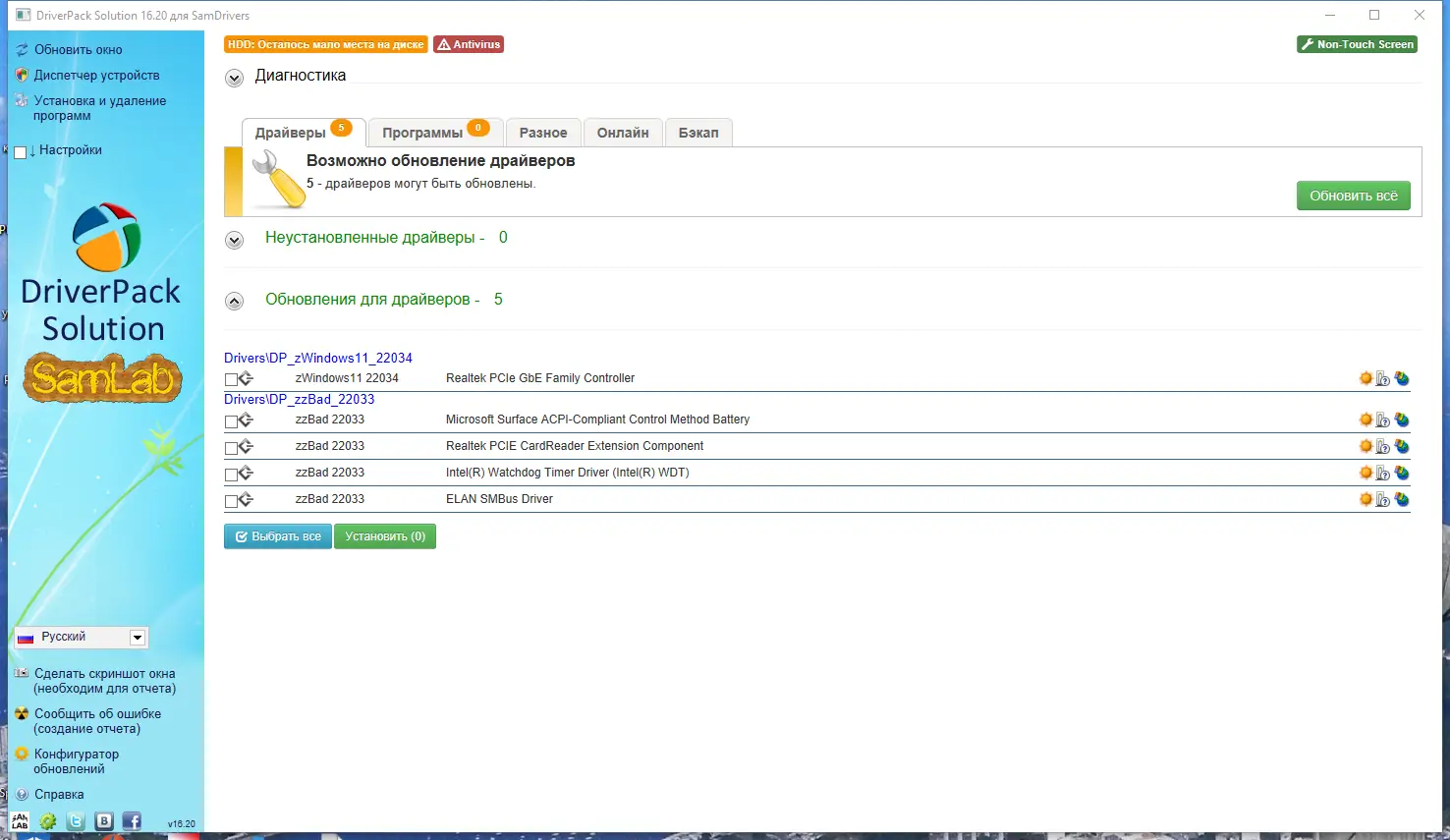Viewport: 1450px width, 840px height.
Task: Open the Drivers\DP_zWindows11_22034 folder link
Action: click(x=318, y=358)
